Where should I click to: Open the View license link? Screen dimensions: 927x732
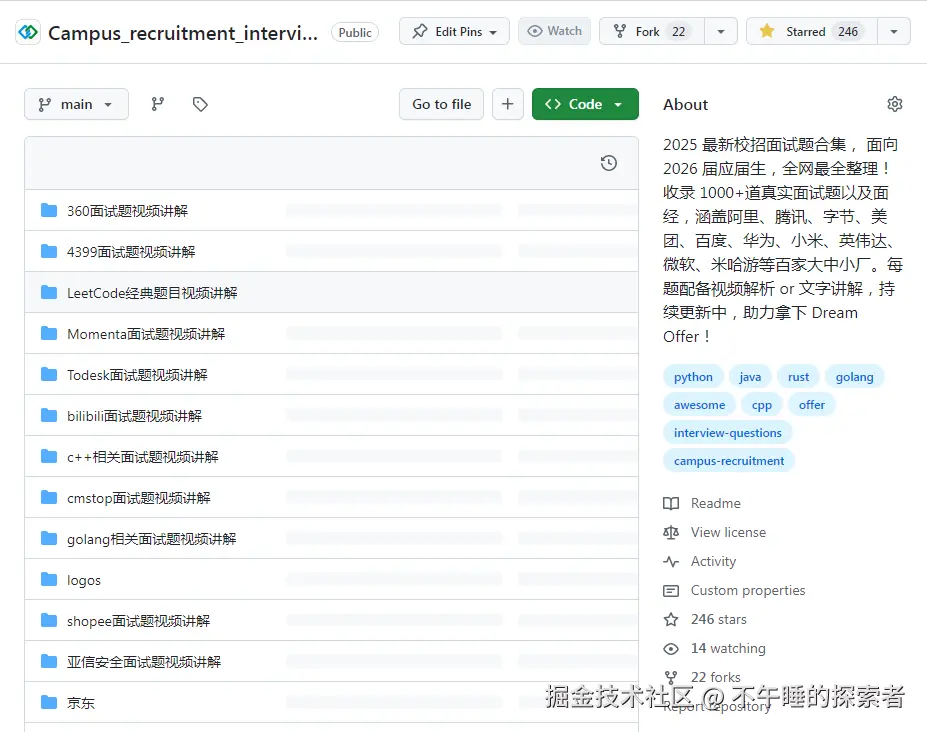(x=727, y=532)
